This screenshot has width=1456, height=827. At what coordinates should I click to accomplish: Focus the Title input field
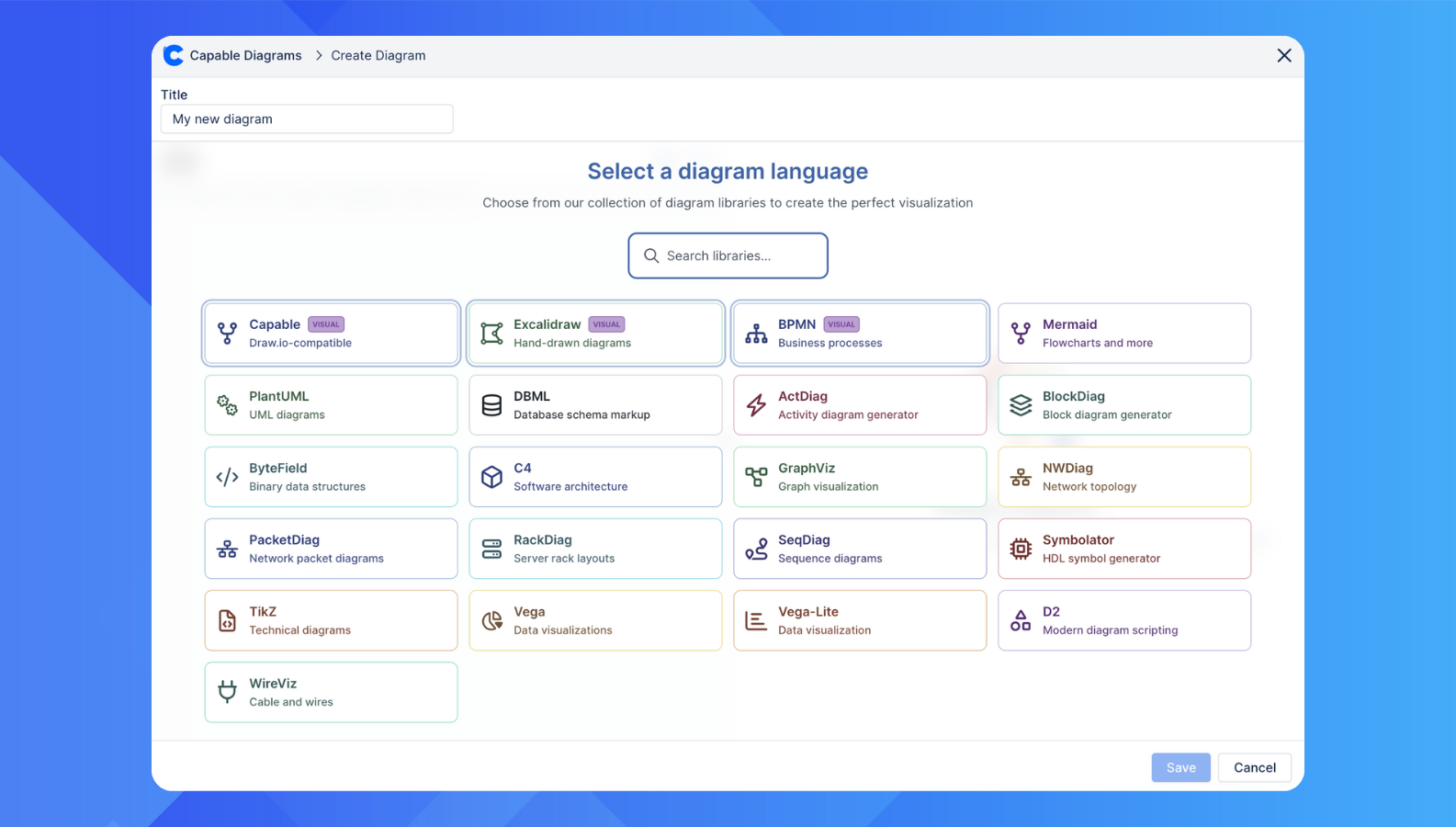click(307, 119)
